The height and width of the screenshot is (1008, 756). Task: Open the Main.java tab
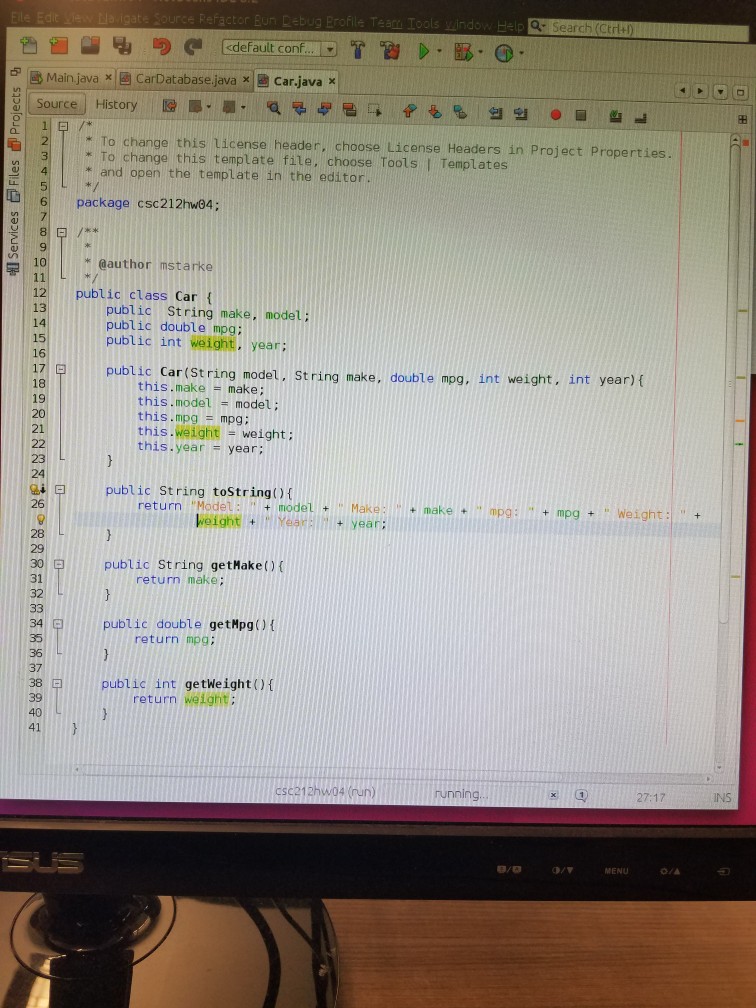pyautogui.click(x=71, y=78)
